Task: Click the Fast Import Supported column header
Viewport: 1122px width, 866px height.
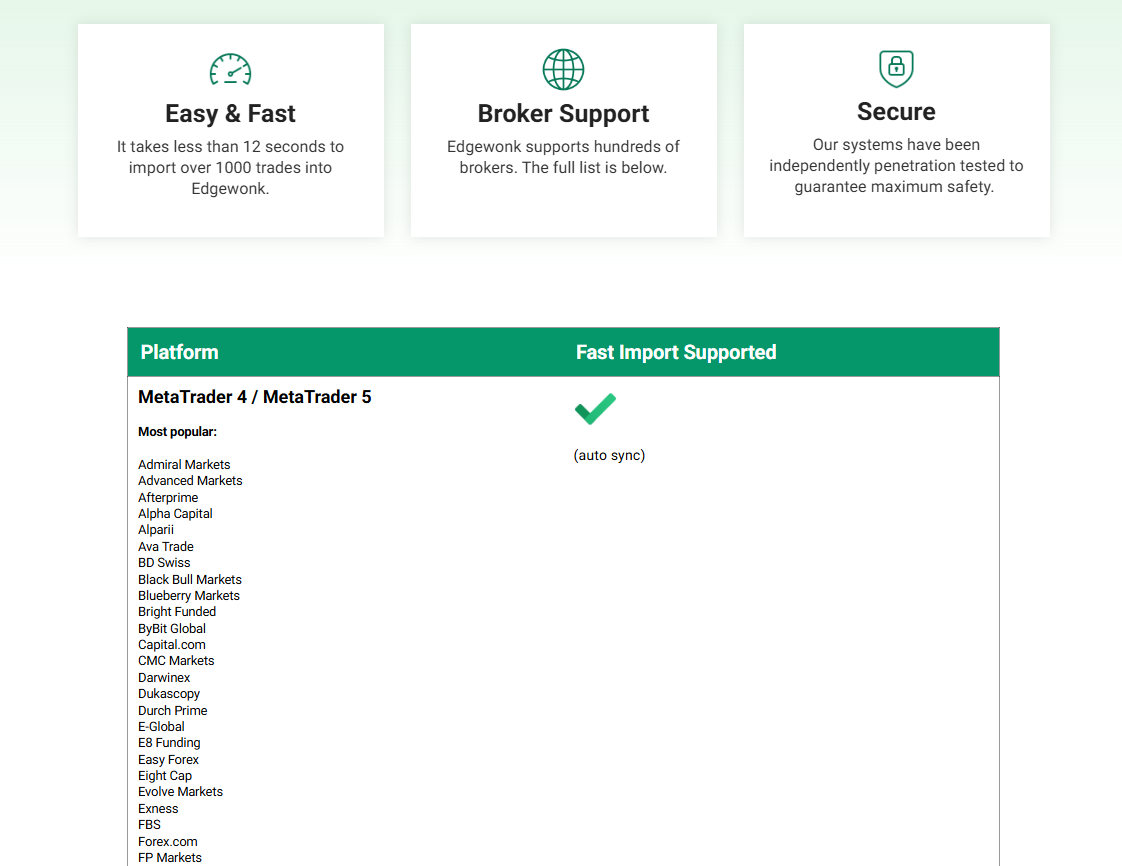Action: [676, 352]
